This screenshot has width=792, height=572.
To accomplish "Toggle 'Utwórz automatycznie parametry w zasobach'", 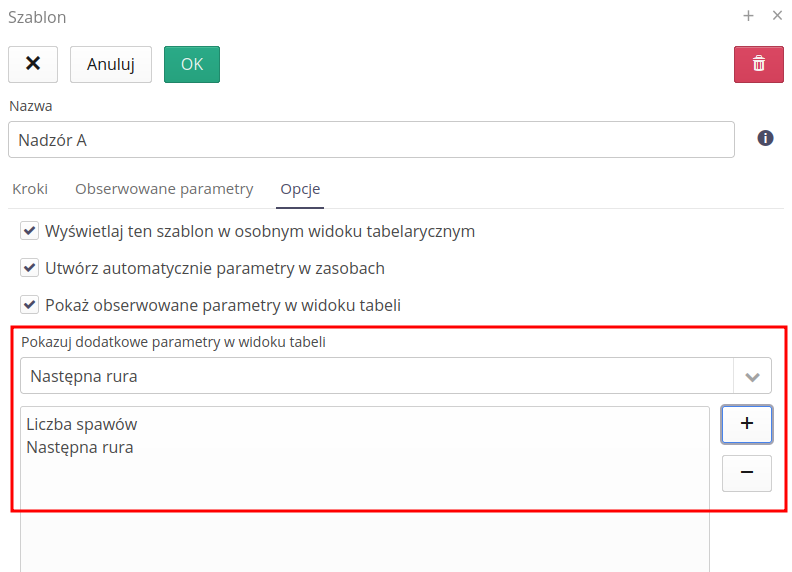I will pyautogui.click(x=30, y=268).
